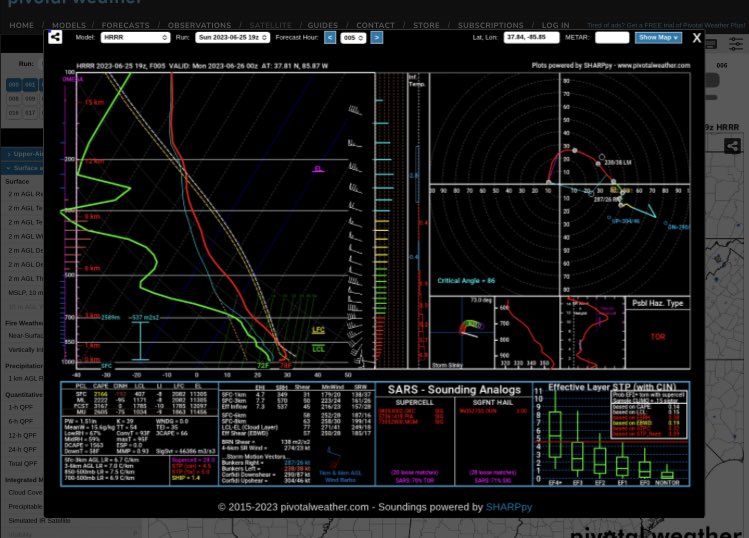Screen dimensions: 749x538
Task: Go to previous forecast hour arrow
Action: point(330,37)
